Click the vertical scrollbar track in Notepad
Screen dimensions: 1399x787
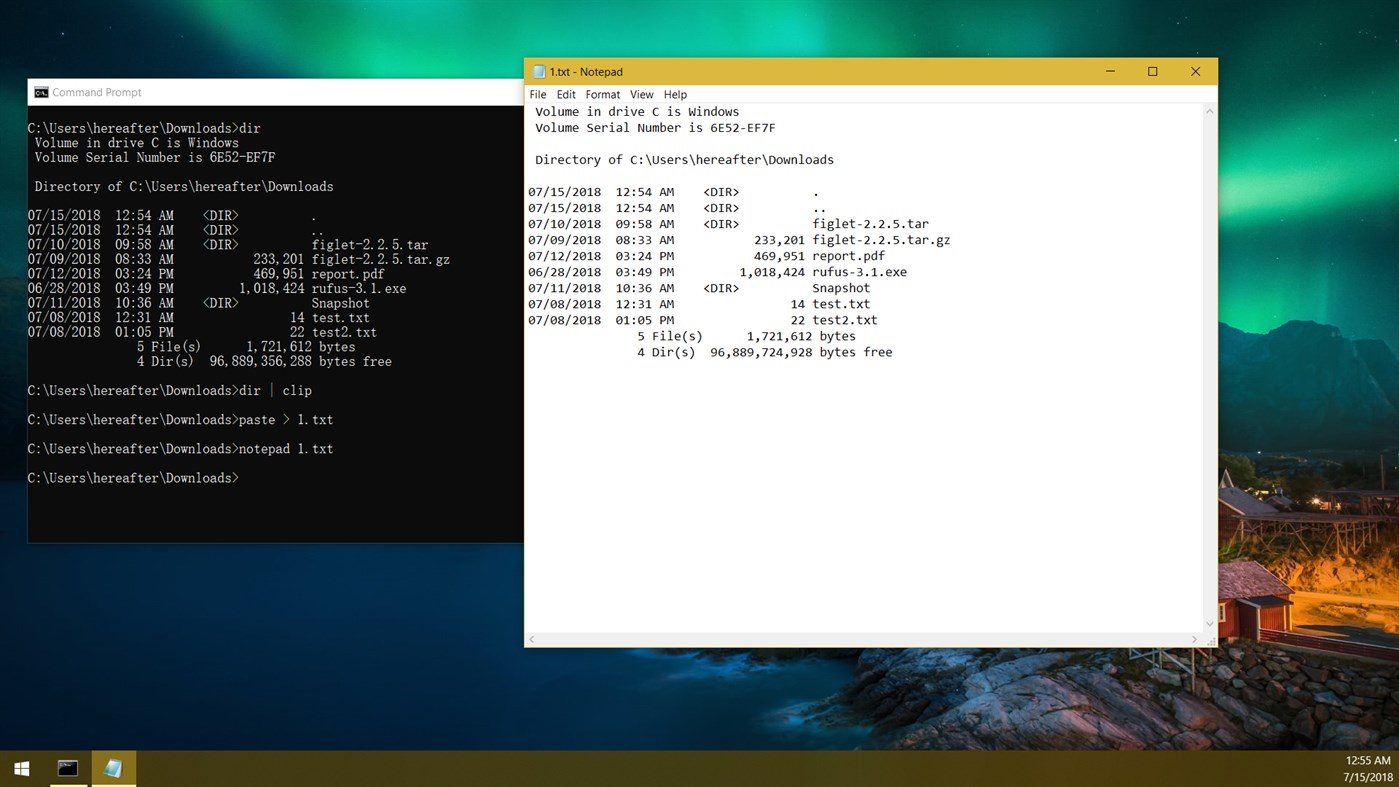[1209, 400]
